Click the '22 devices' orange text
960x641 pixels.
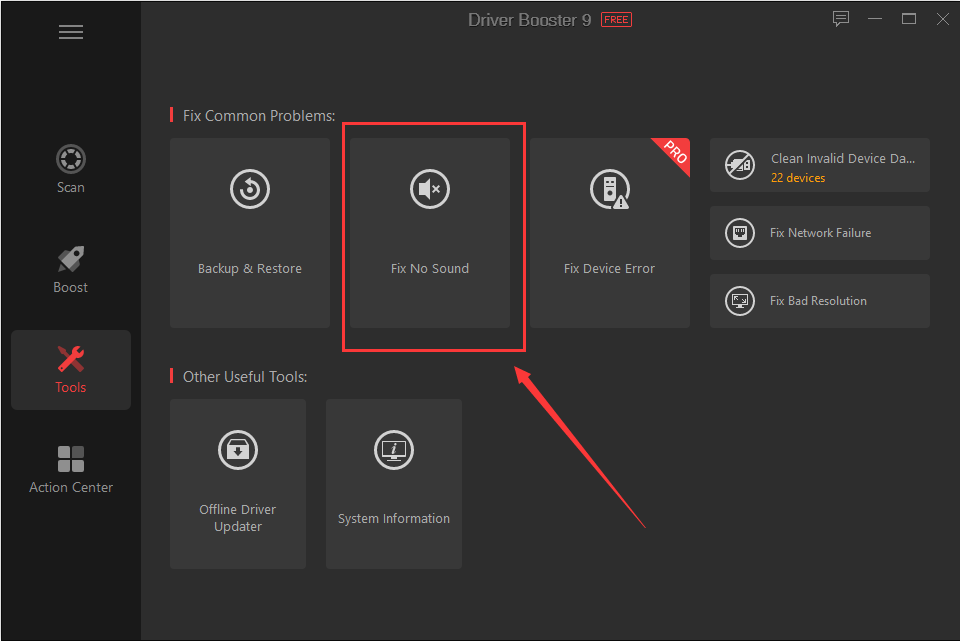tap(798, 178)
